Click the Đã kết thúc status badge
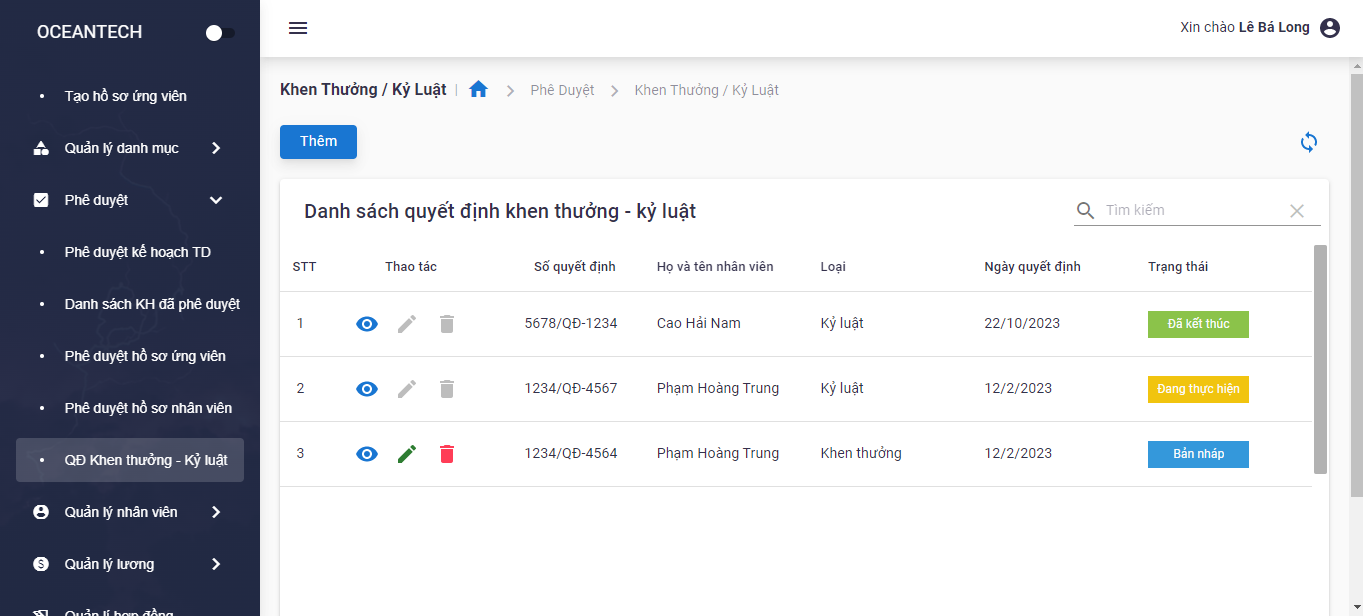1363x616 pixels. pyautogui.click(x=1198, y=324)
